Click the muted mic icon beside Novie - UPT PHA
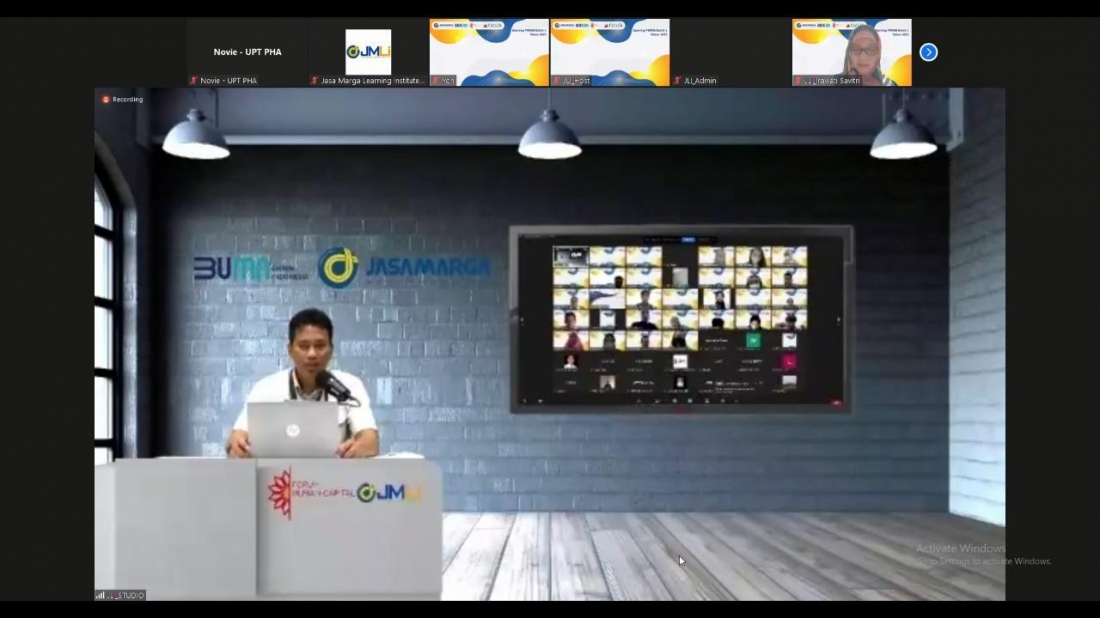The height and width of the screenshot is (618, 1100). click(x=194, y=81)
